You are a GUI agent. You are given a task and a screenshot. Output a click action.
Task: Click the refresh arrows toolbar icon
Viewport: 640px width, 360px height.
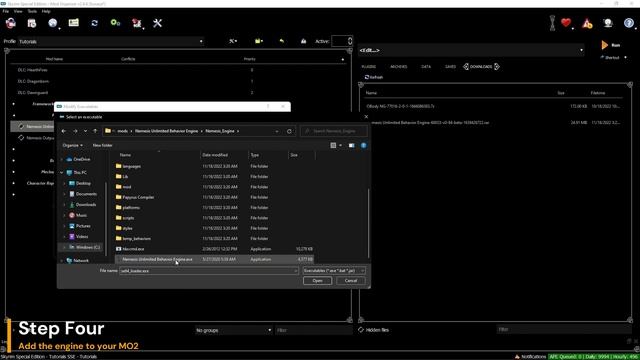pos(95,23)
